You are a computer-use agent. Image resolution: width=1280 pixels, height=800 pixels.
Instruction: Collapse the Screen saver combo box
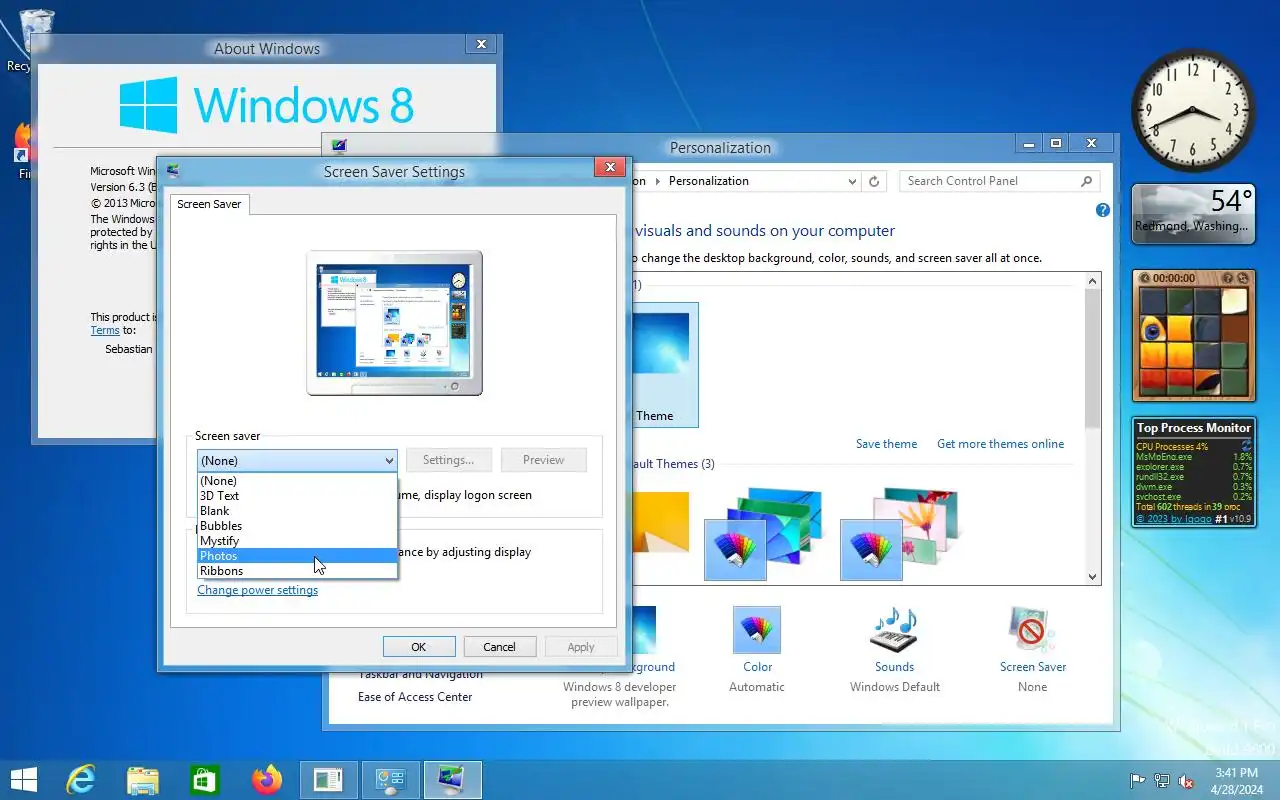(389, 461)
